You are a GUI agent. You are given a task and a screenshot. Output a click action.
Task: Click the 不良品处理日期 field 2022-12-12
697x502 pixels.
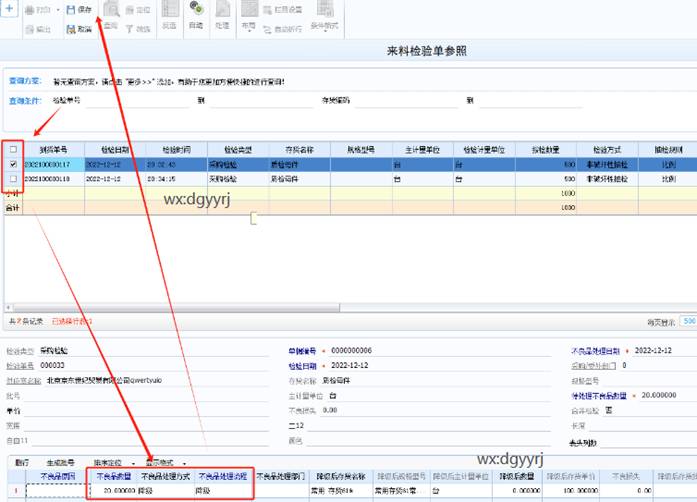click(x=665, y=350)
